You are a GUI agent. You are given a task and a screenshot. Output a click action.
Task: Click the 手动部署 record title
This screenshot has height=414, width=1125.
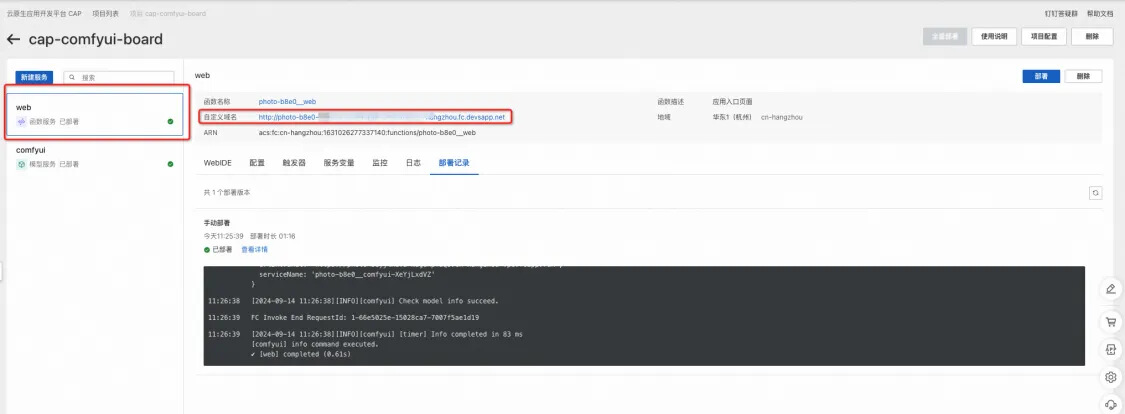coord(217,223)
